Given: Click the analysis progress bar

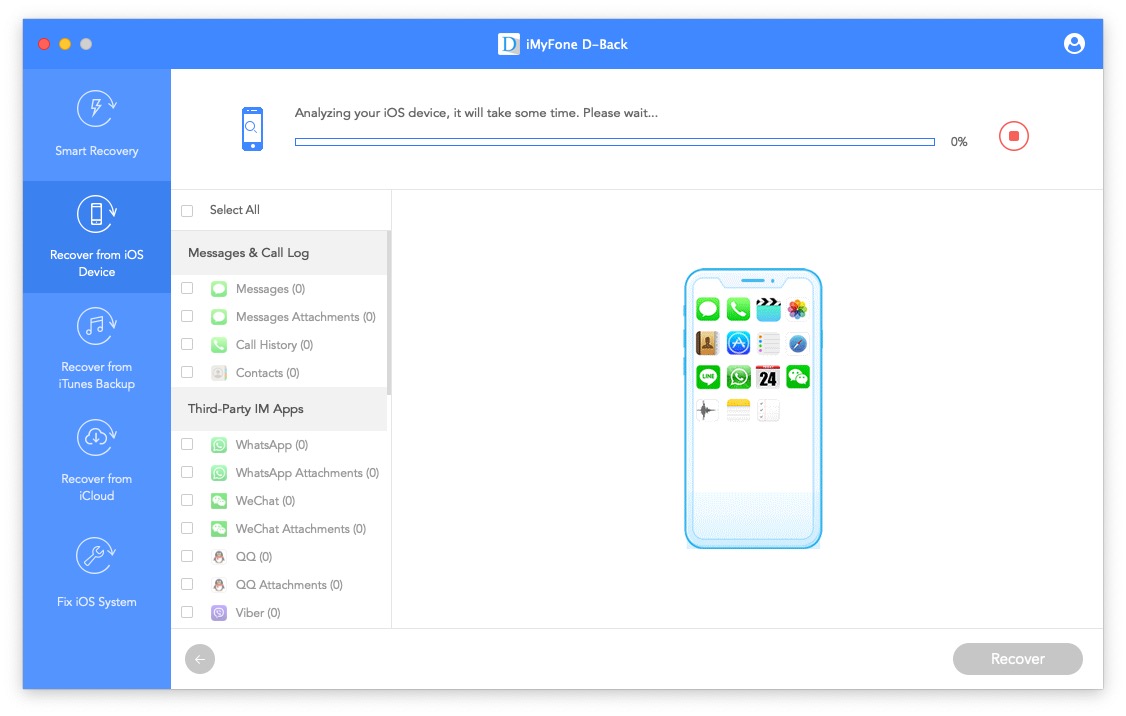Looking at the screenshot, I should [x=615, y=142].
